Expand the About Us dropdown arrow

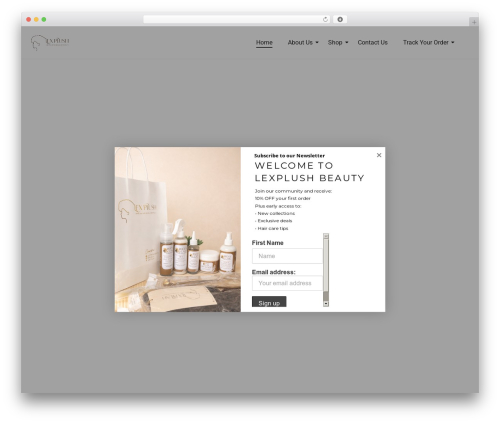[x=317, y=42]
